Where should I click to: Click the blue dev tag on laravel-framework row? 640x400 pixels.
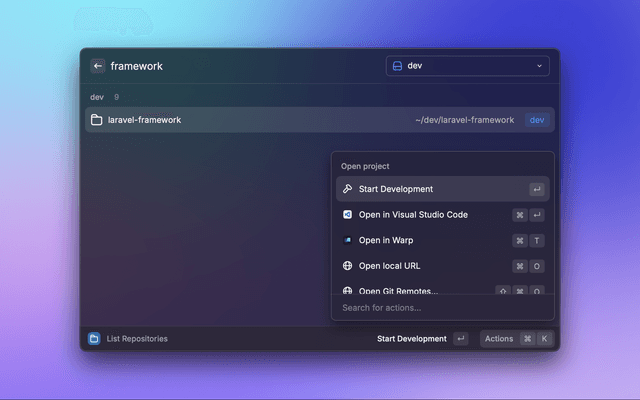pos(537,120)
